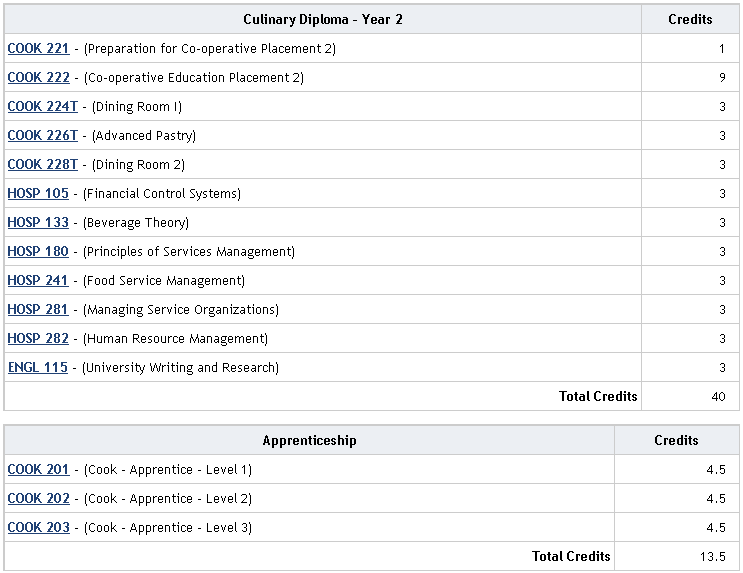743x573 pixels.
Task: Follow the HOSP 180 course link
Action: 38,251
